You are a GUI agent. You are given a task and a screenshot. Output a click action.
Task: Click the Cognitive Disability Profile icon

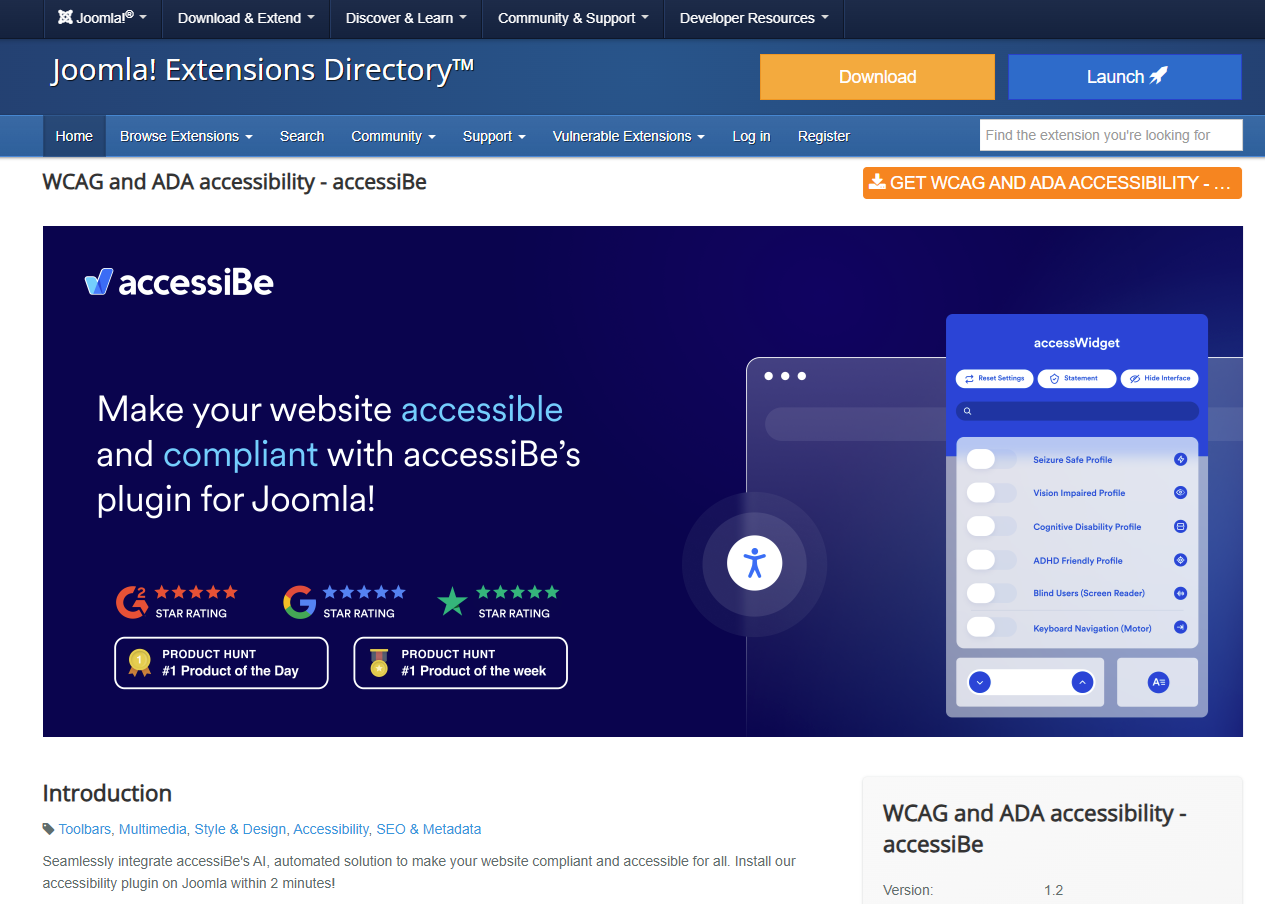click(x=1180, y=527)
